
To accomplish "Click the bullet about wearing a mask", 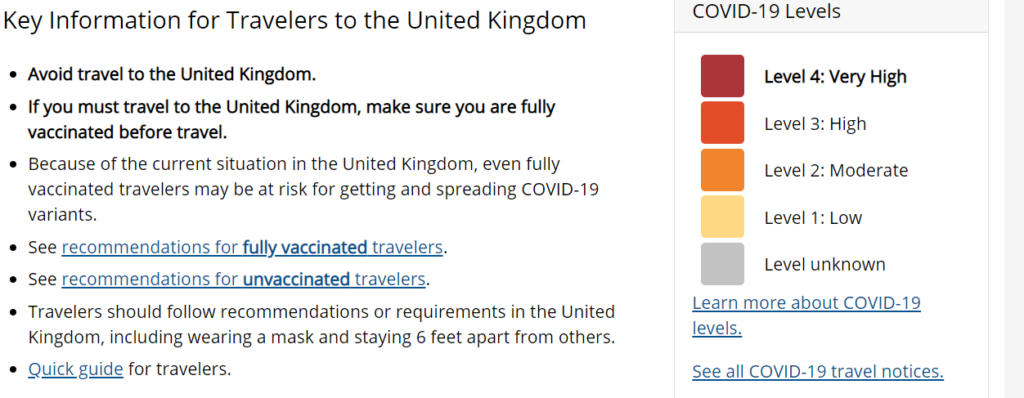I will tap(321, 324).
